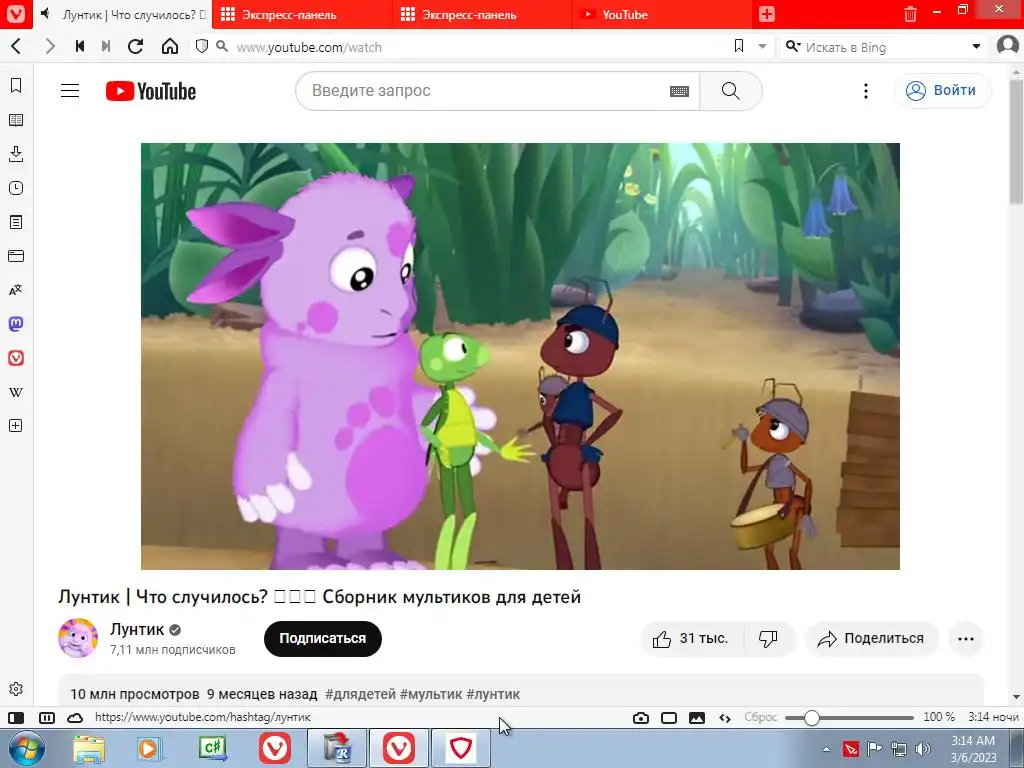
Task: Capture page with camera icon
Action: (641, 718)
